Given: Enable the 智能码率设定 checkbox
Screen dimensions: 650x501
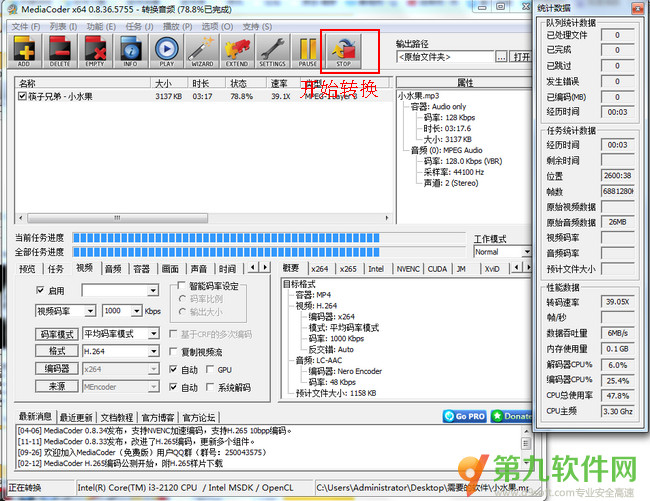Looking at the screenshot, I should [181, 285].
